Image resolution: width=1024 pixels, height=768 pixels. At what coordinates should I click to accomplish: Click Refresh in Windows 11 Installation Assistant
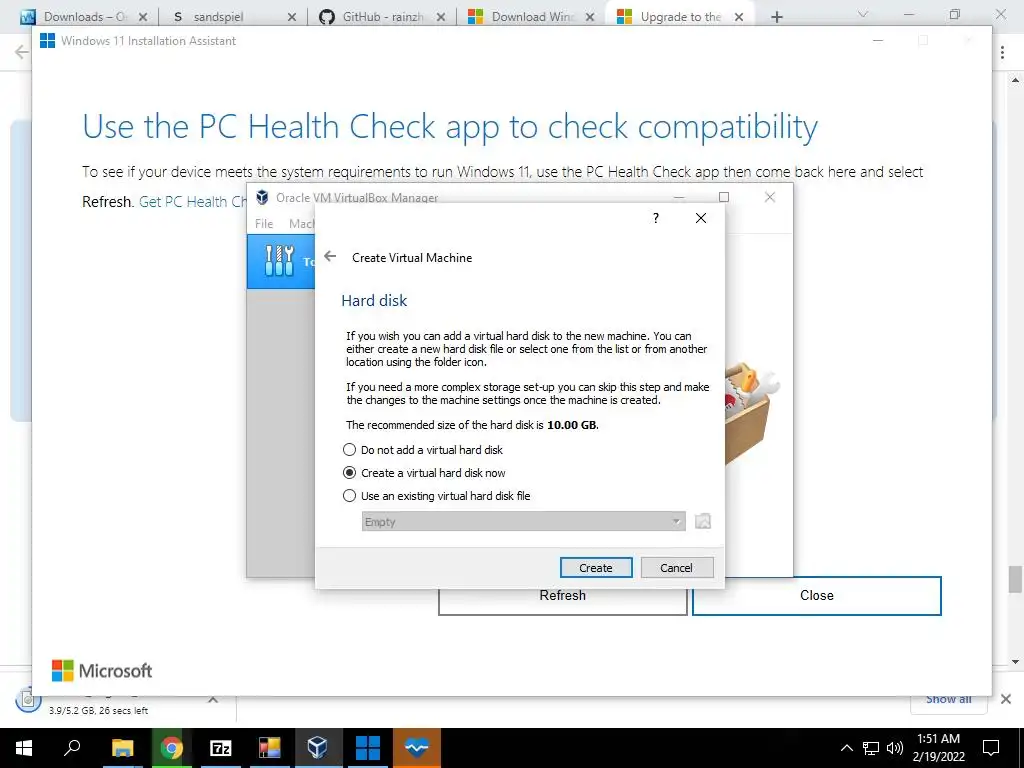tap(562, 596)
